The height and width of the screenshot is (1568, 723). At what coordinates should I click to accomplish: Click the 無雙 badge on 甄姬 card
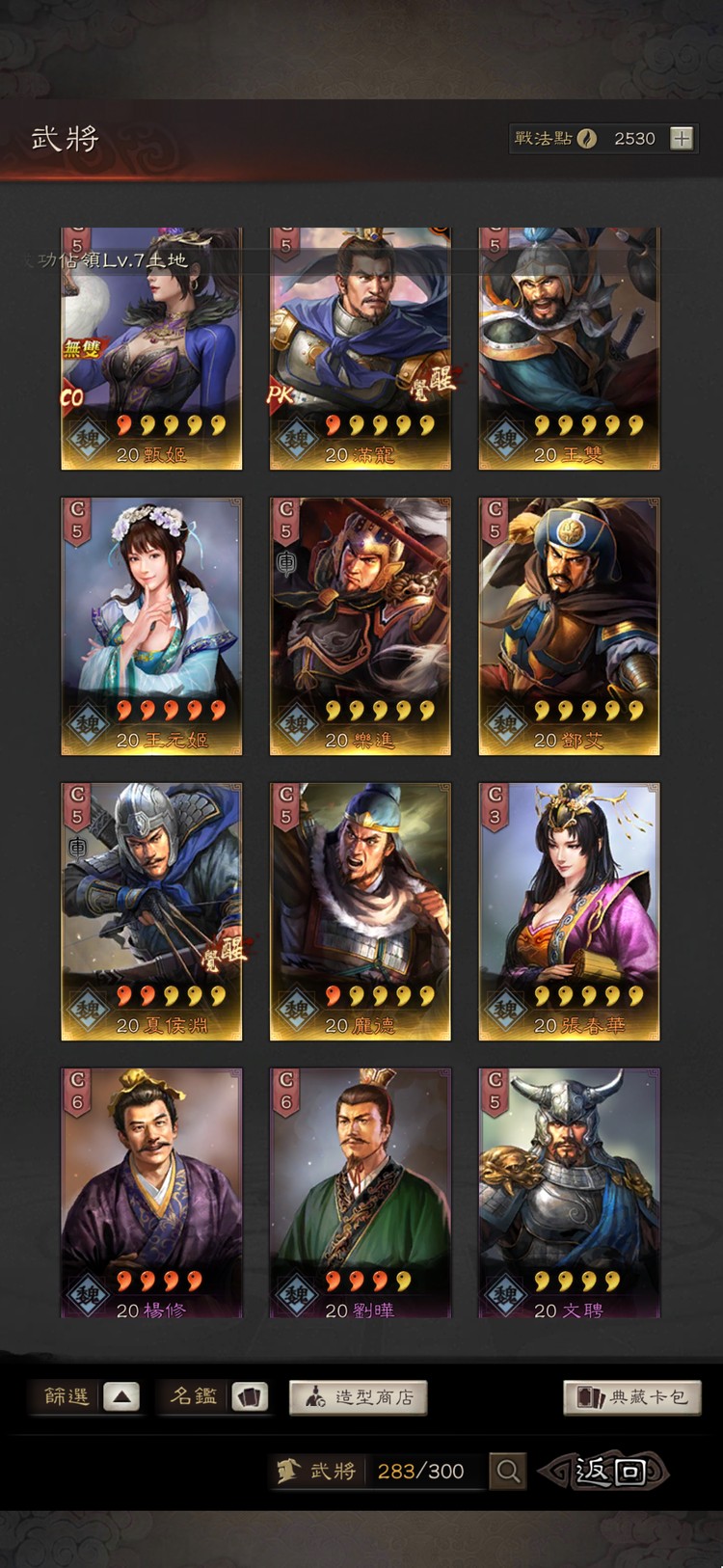pyautogui.click(x=82, y=348)
